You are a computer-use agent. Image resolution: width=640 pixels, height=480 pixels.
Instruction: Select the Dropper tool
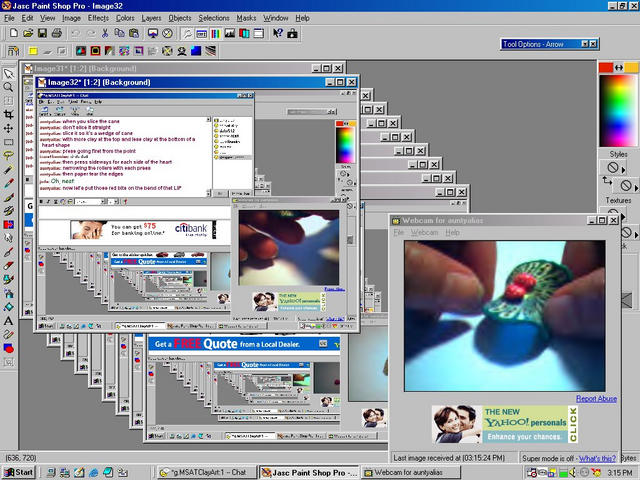click(9, 183)
